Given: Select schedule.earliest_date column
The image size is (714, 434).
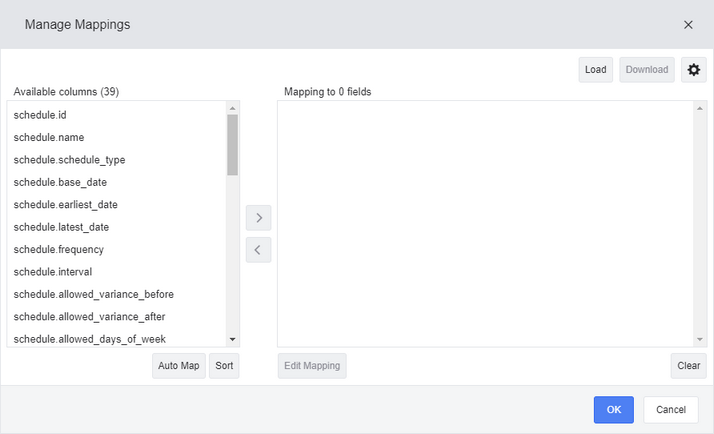Looking at the screenshot, I should coord(117,204).
